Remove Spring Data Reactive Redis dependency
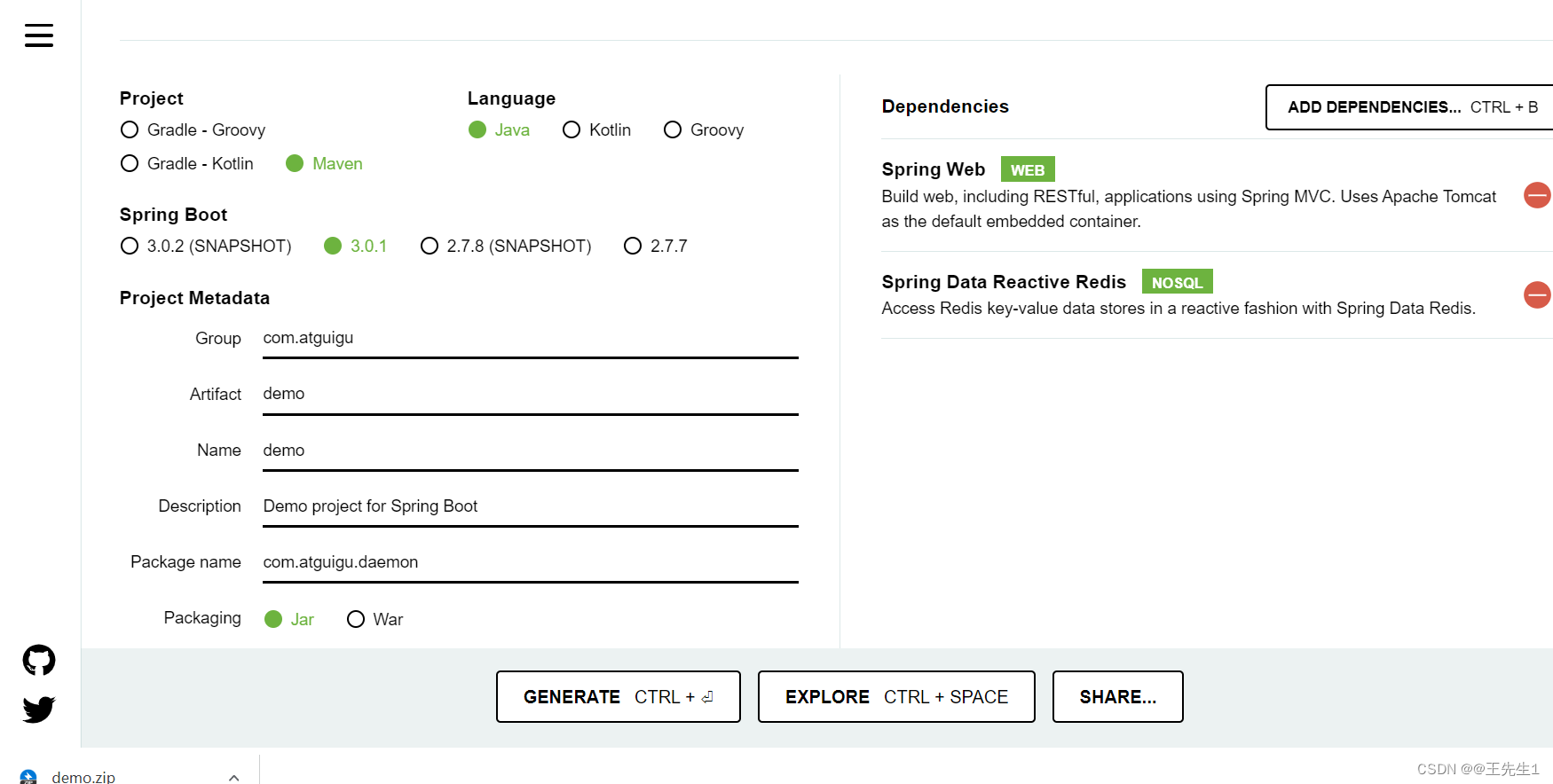Viewport: 1553px width, 784px height. [x=1537, y=294]
